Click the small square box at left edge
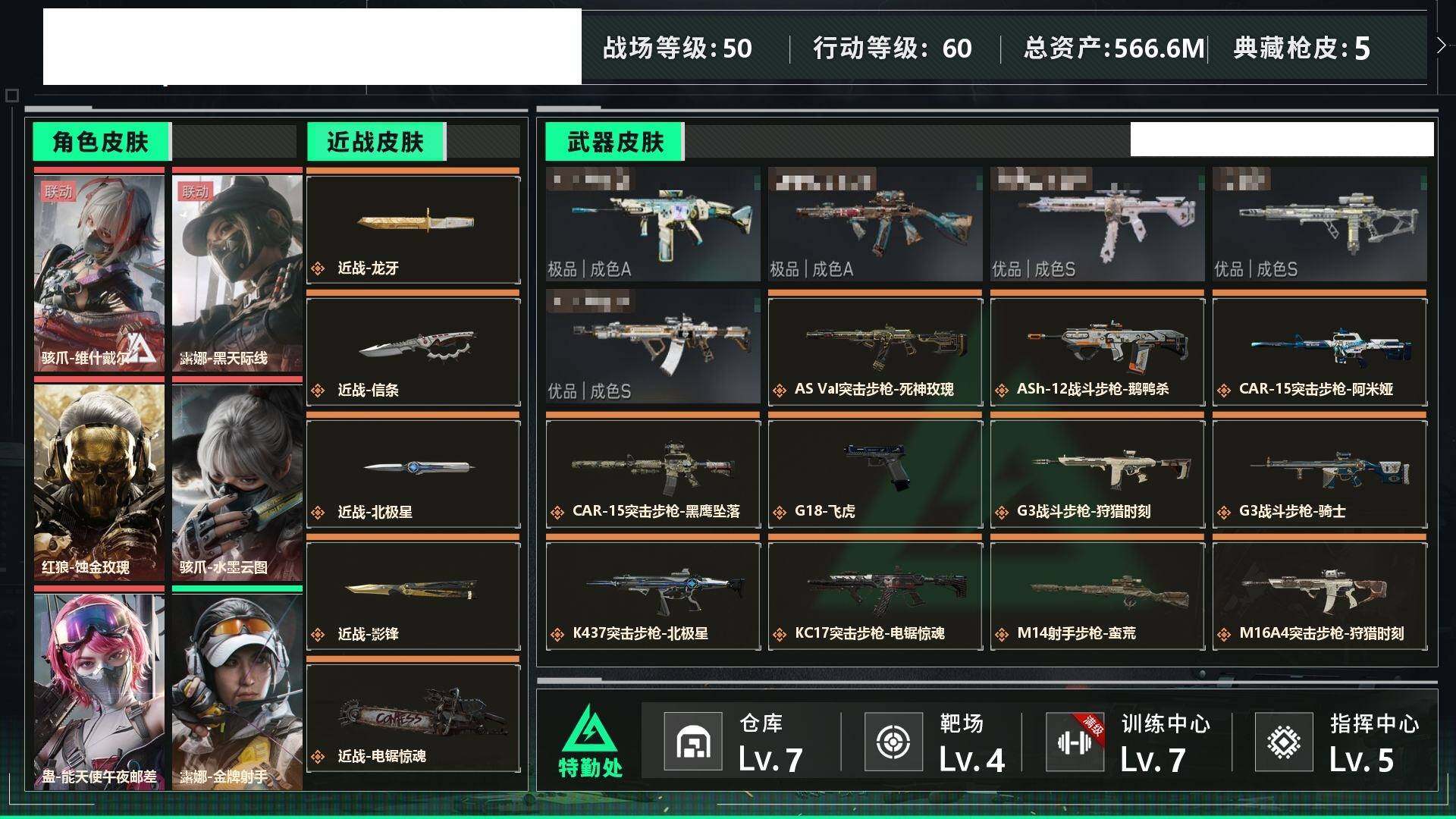 coord(11,96)
